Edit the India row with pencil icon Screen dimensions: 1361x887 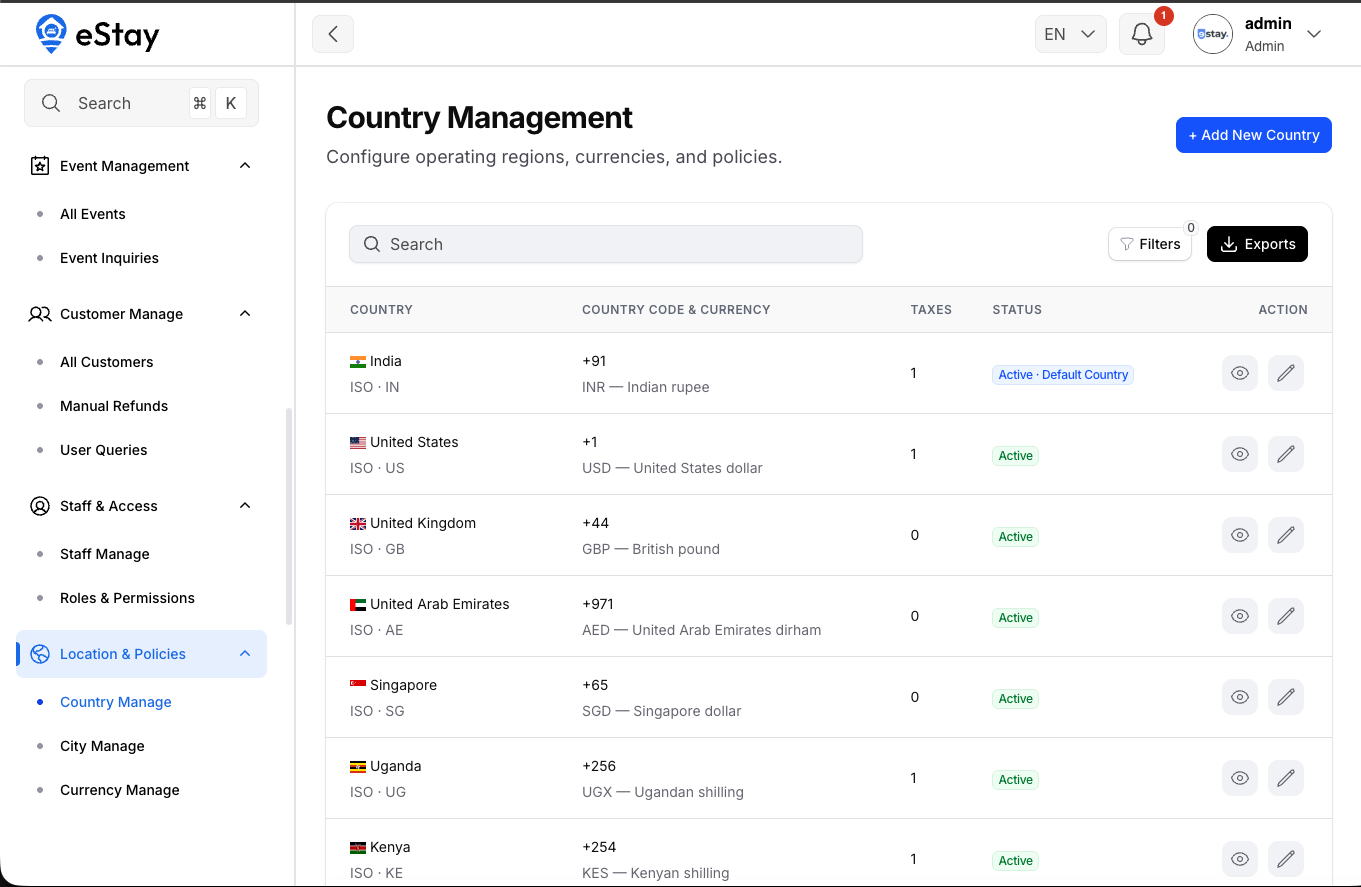click(1286, 373)
